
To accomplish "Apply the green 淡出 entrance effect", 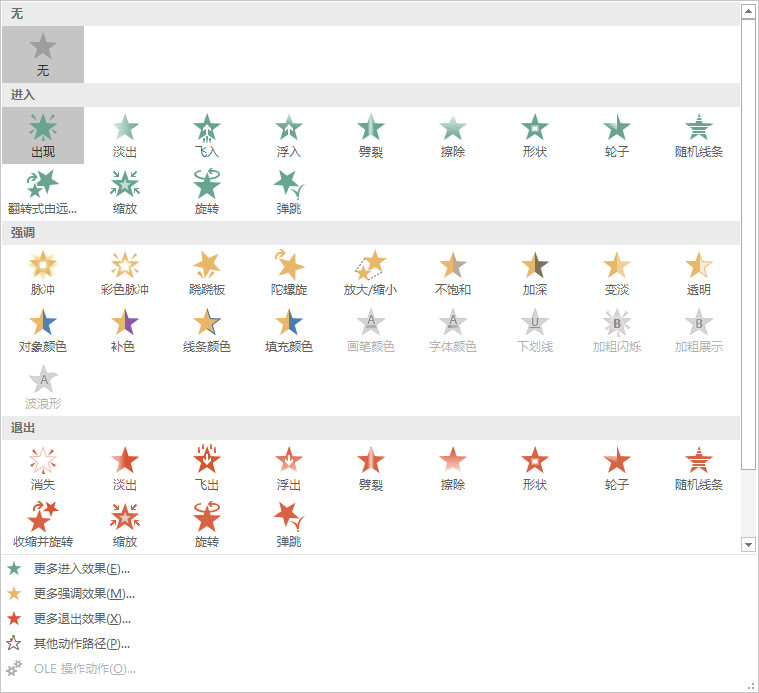I will [x=125, y=136].
